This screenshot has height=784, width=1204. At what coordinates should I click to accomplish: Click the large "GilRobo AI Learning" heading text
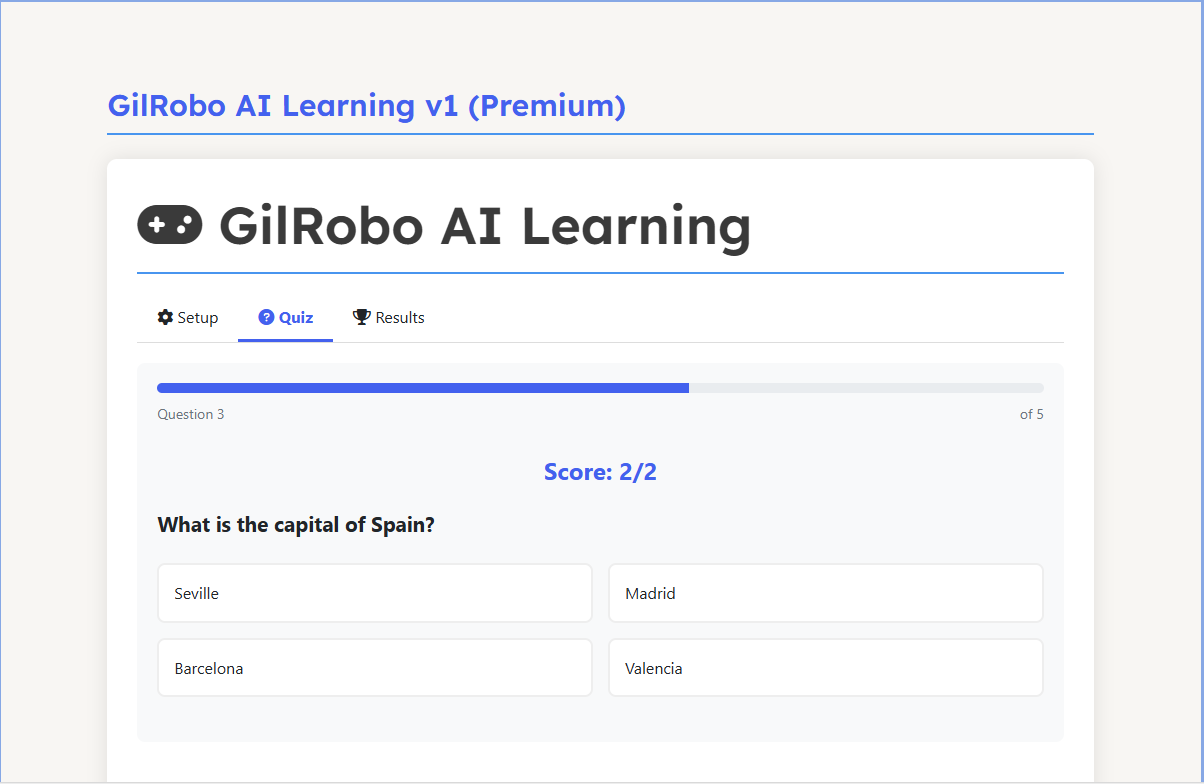(485, 226)
